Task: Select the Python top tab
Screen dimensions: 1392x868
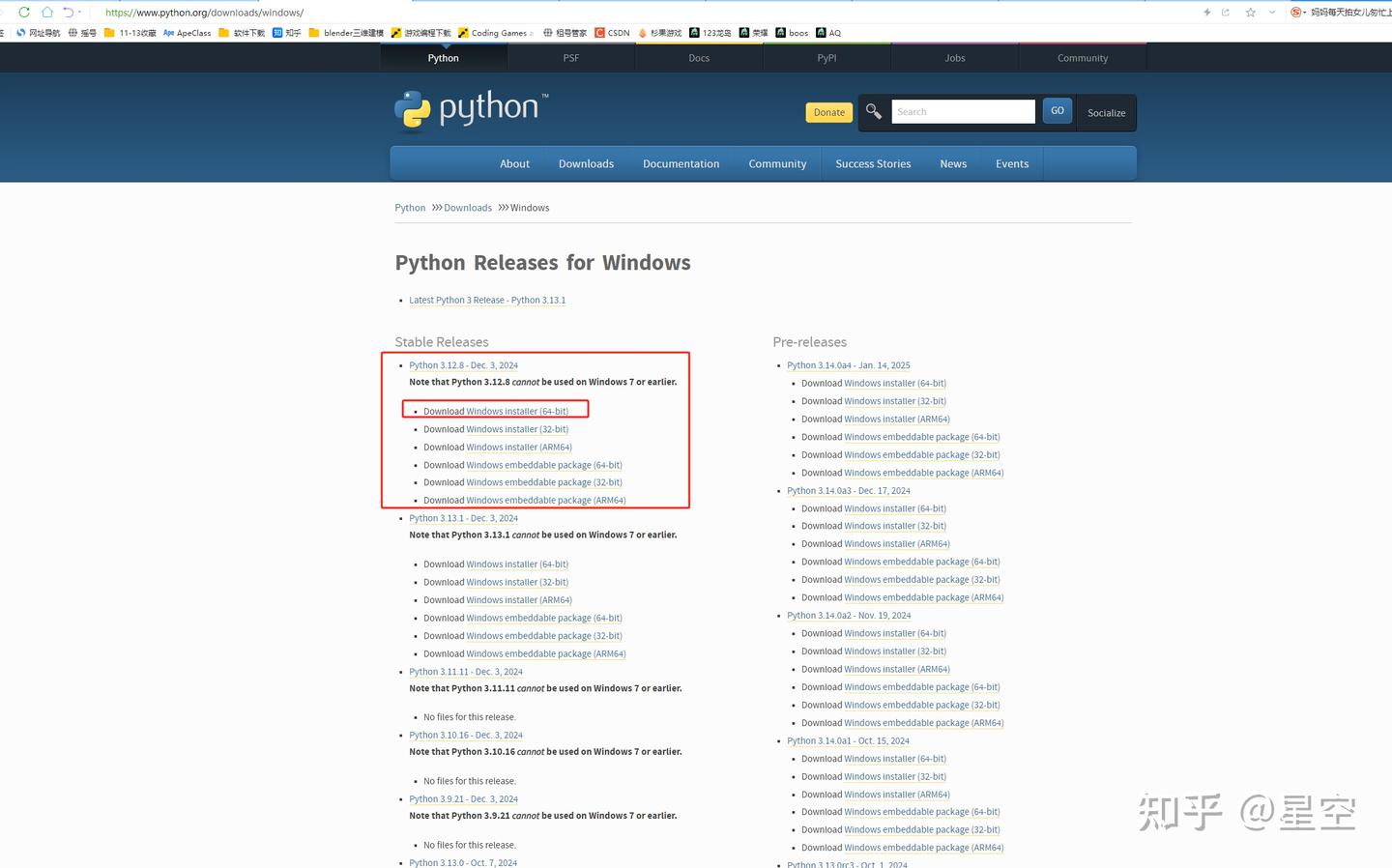Action: (x=444, y=58)
